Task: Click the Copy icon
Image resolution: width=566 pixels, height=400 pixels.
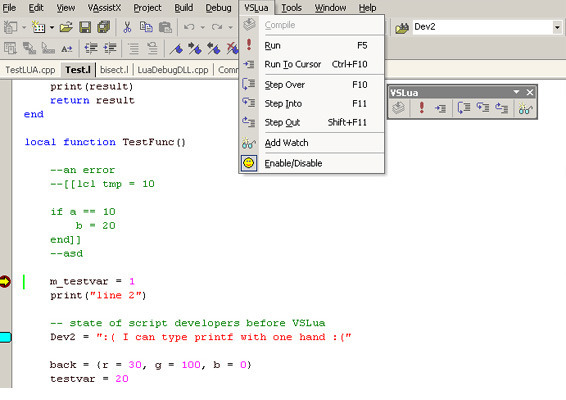Action: coord(146,27)
